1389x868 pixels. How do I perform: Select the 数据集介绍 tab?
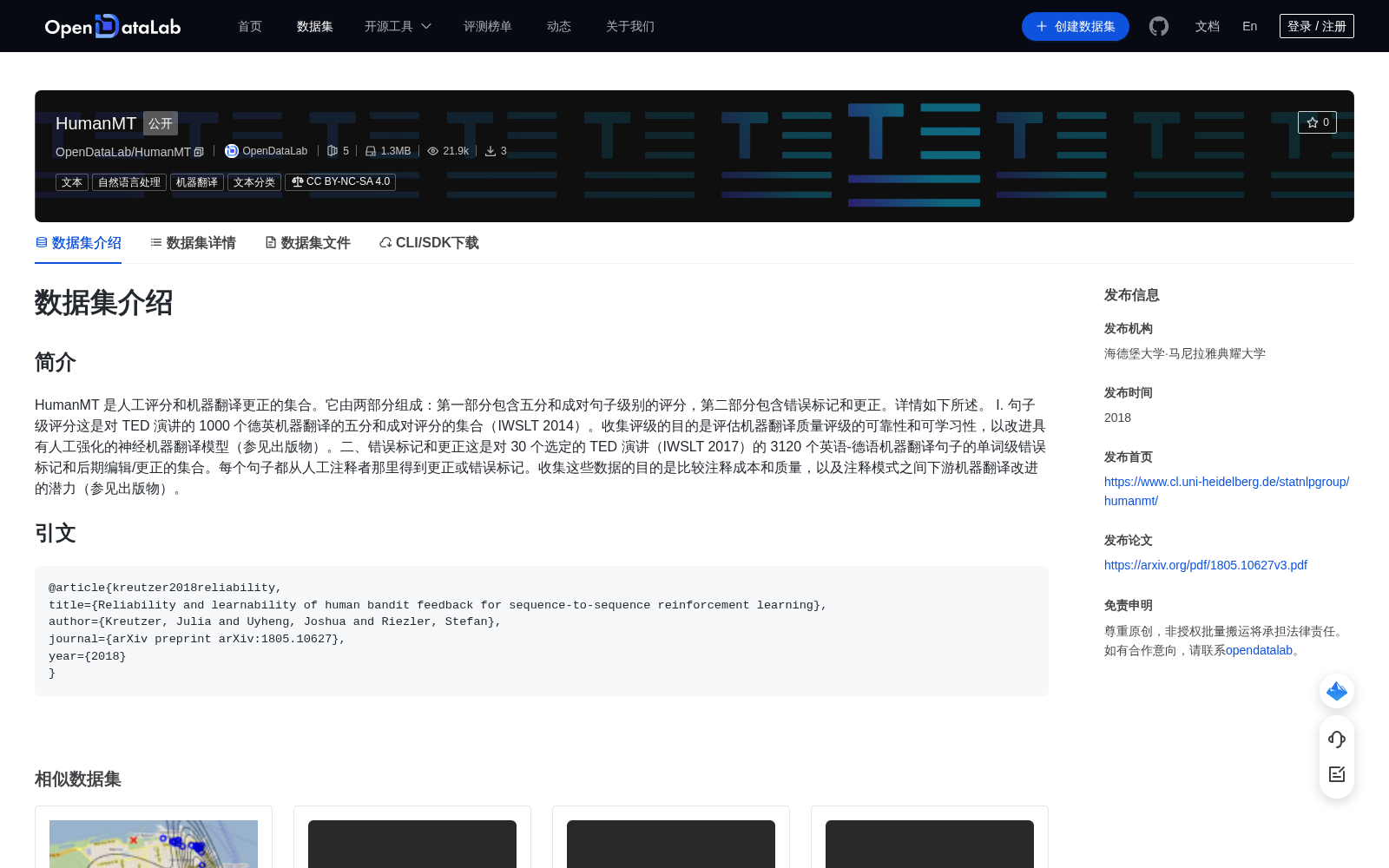(x=78, y=243)
